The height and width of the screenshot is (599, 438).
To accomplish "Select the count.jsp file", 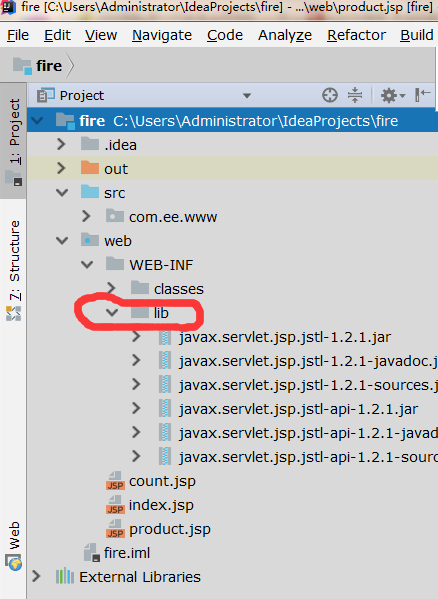I will click(162, 481).
